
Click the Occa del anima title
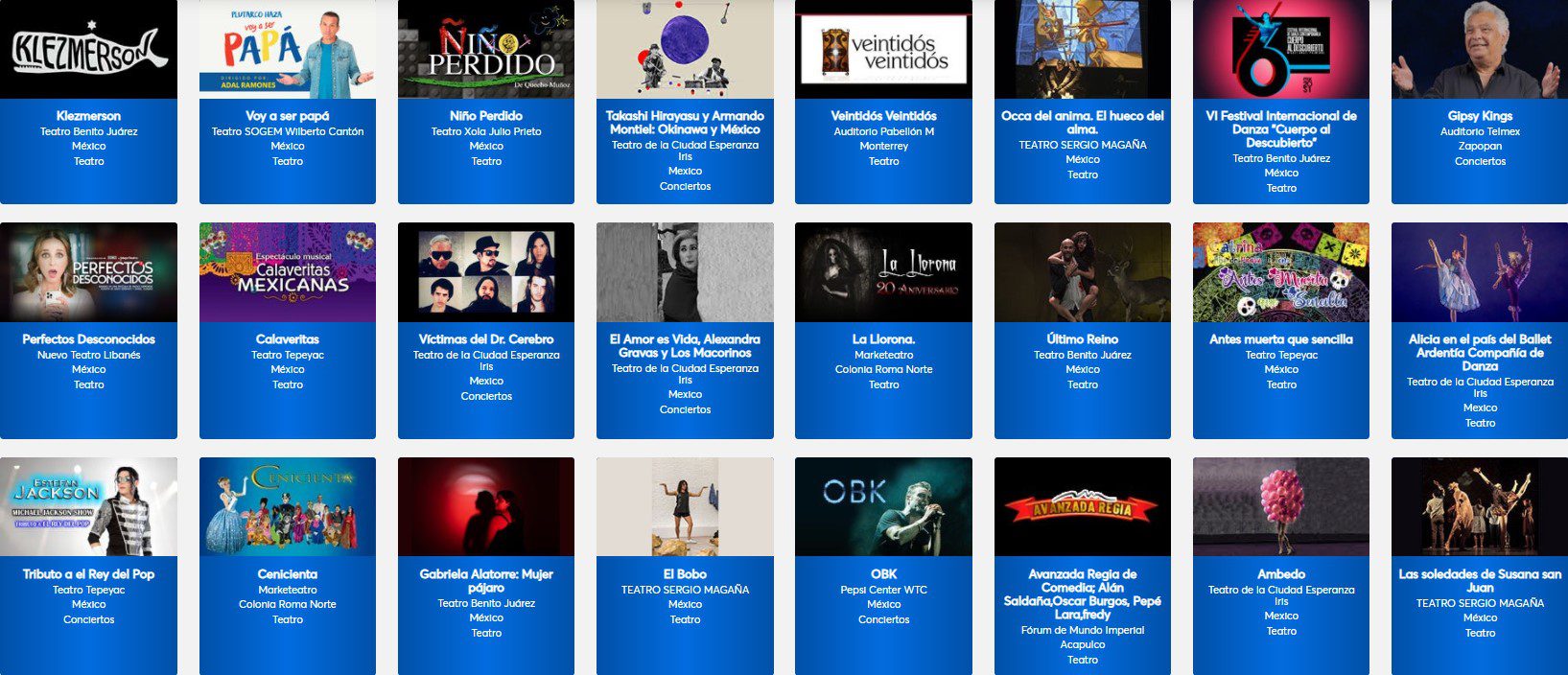coord(1083,123)
